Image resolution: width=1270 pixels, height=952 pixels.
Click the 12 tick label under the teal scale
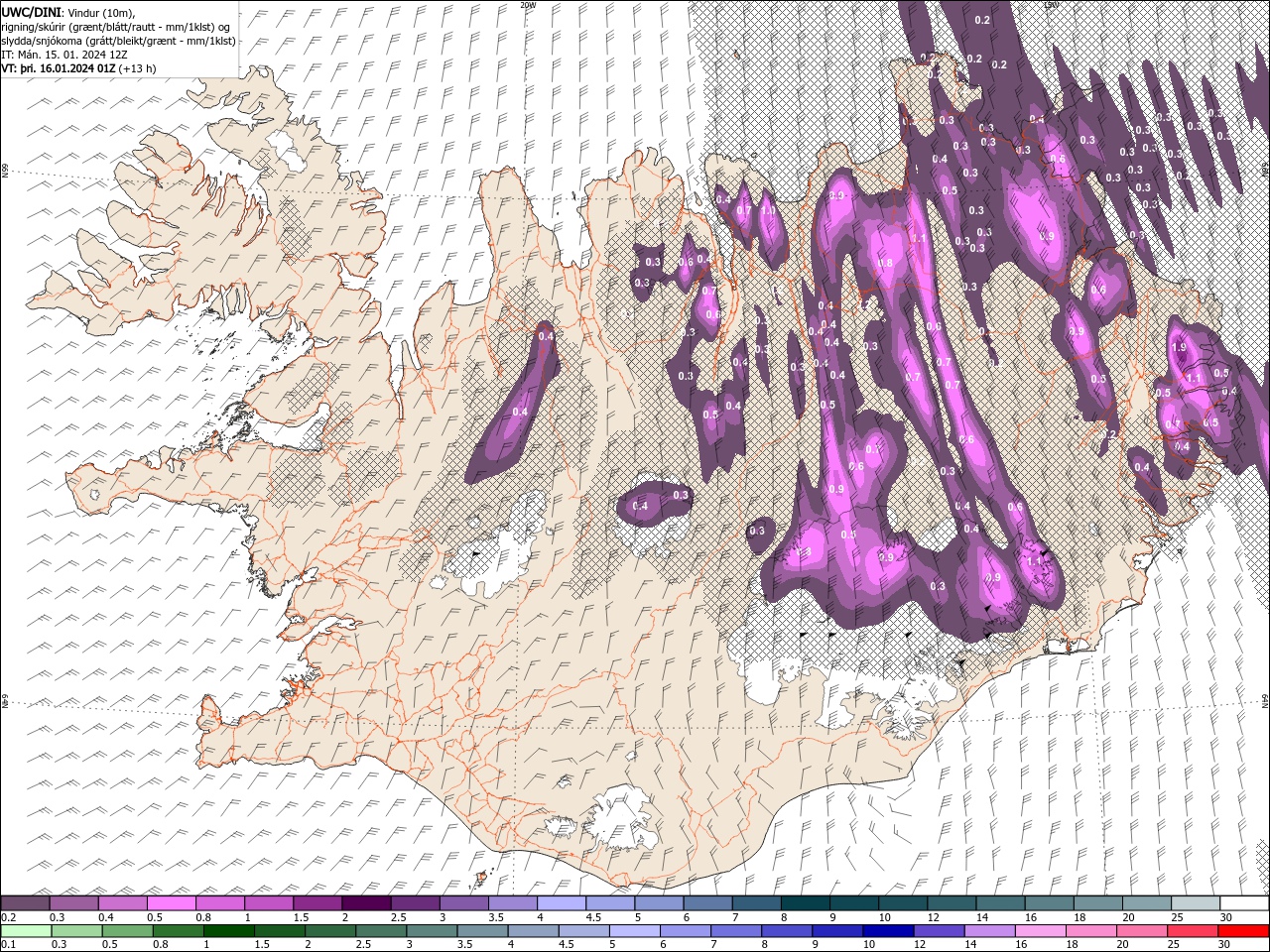pos(932,917)
